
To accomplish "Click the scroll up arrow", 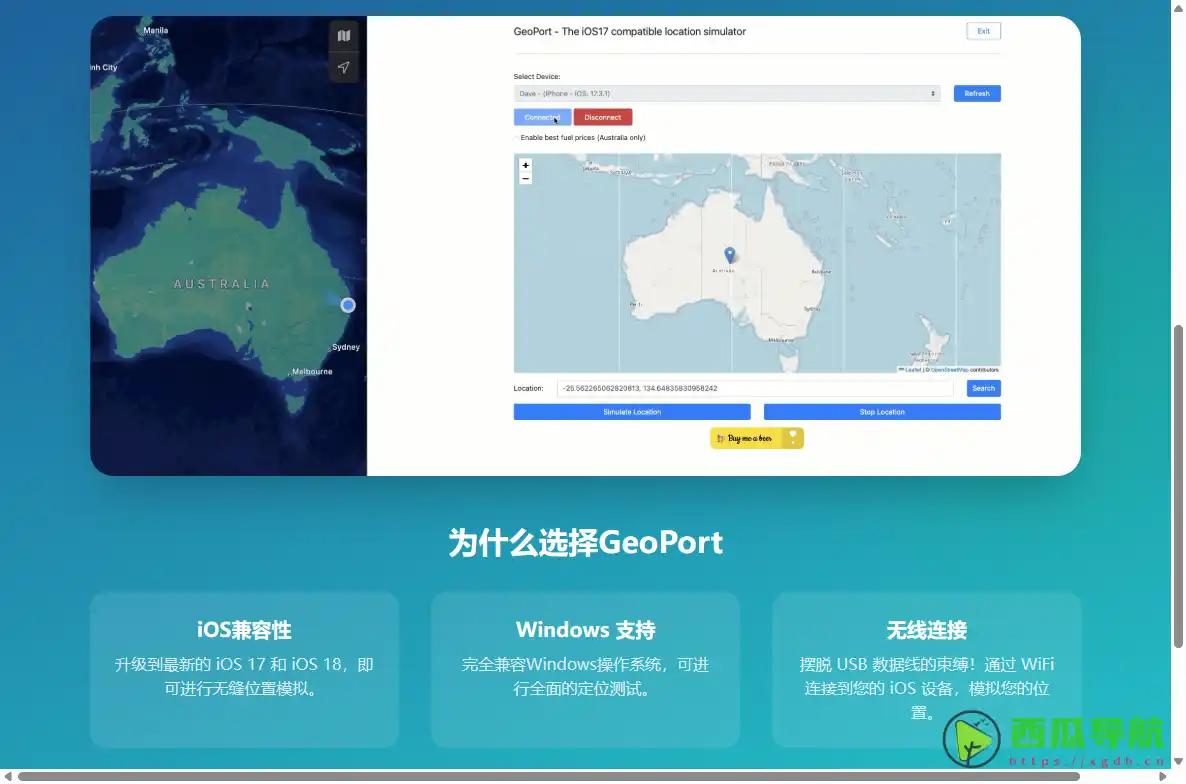I will [x=1178, y=7].
